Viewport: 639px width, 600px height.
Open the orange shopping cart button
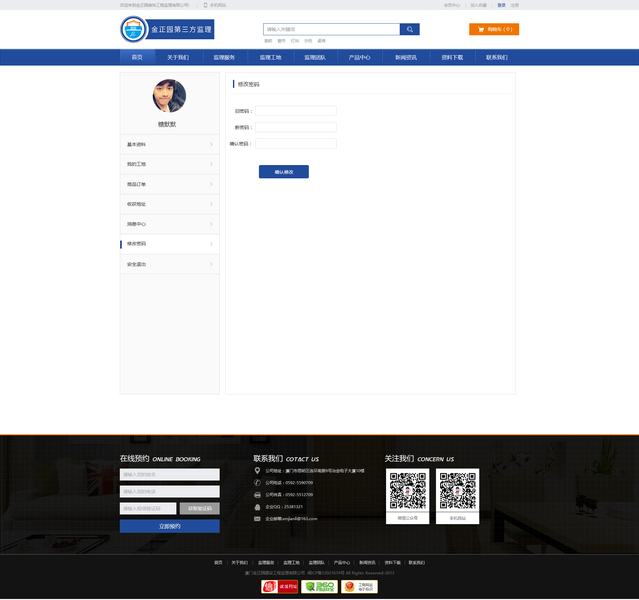(x=494, y=29)
